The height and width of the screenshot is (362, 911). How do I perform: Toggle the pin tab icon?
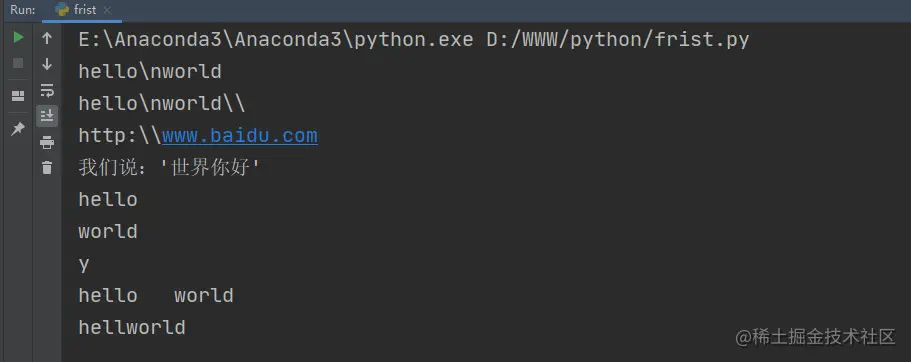(x=18, y=128)
